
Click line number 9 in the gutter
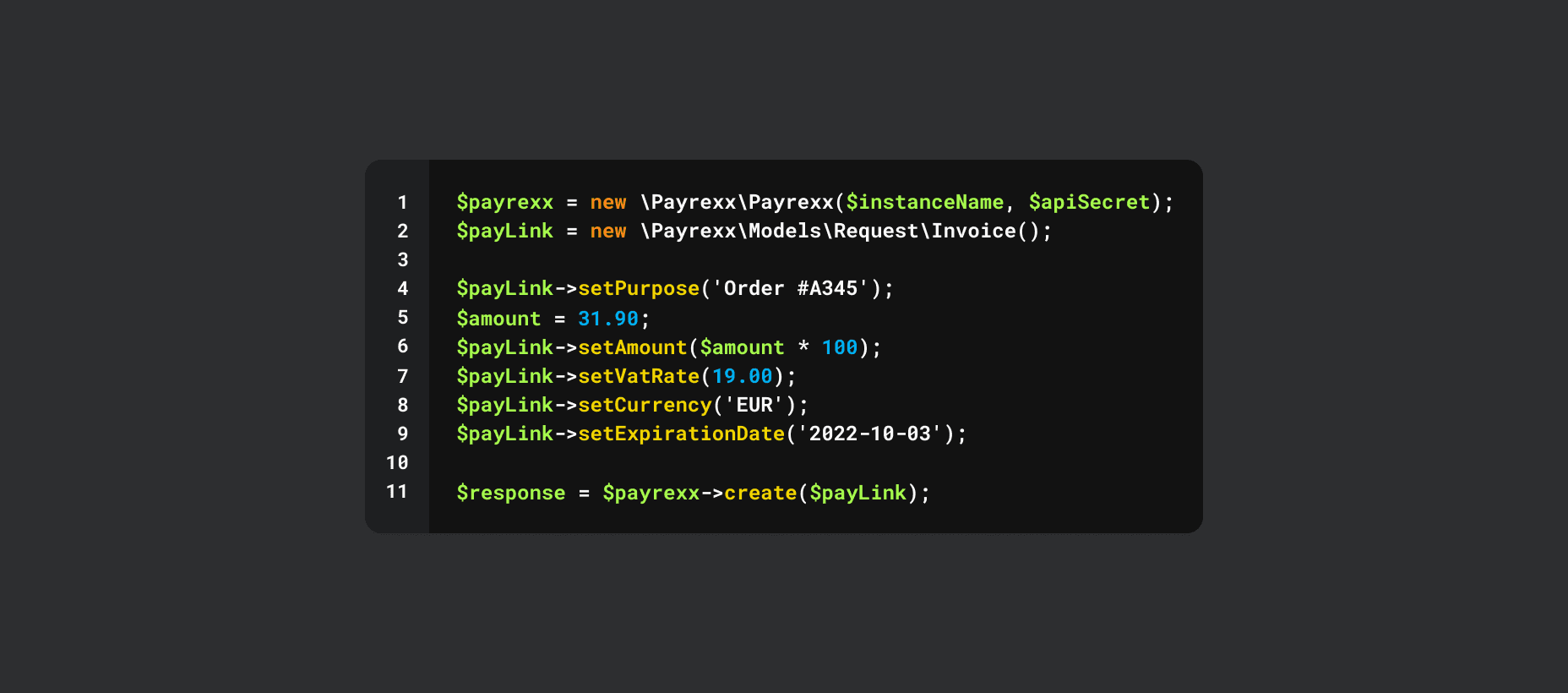[x=403, y=434]
